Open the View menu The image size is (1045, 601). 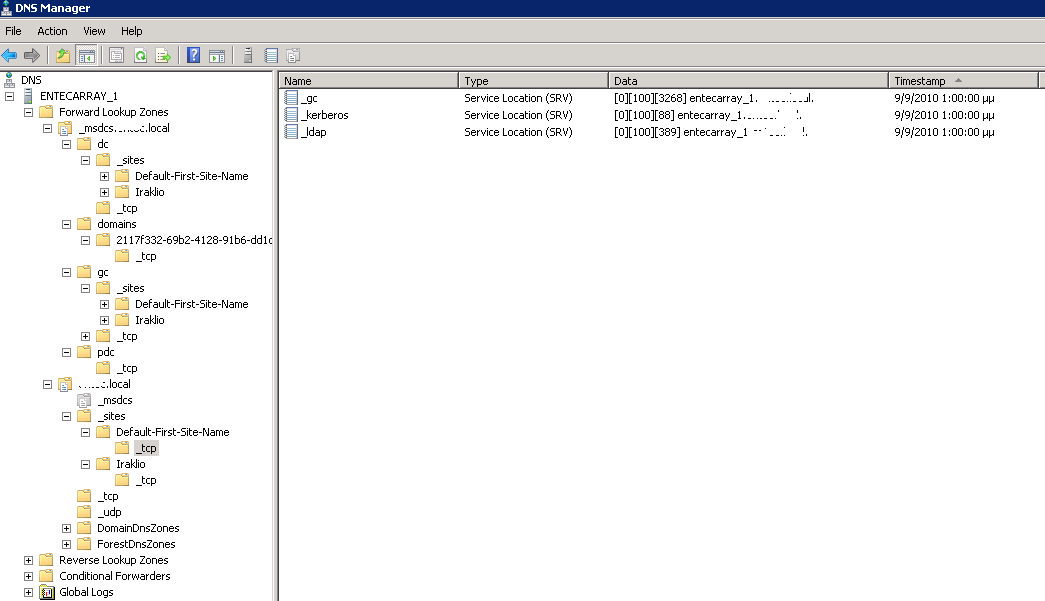coord(94,31)
